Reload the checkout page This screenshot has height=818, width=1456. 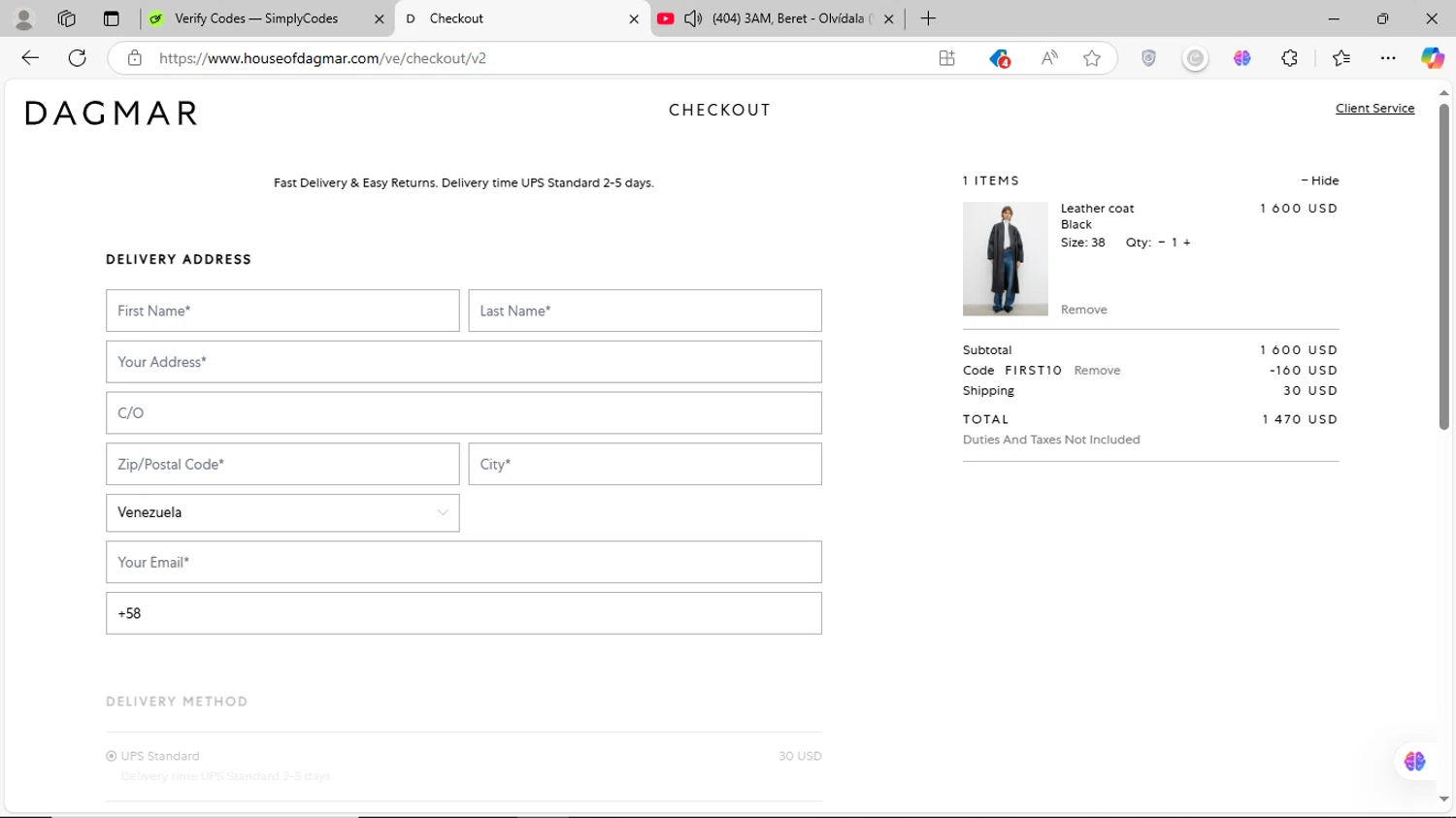coord(78,58)
